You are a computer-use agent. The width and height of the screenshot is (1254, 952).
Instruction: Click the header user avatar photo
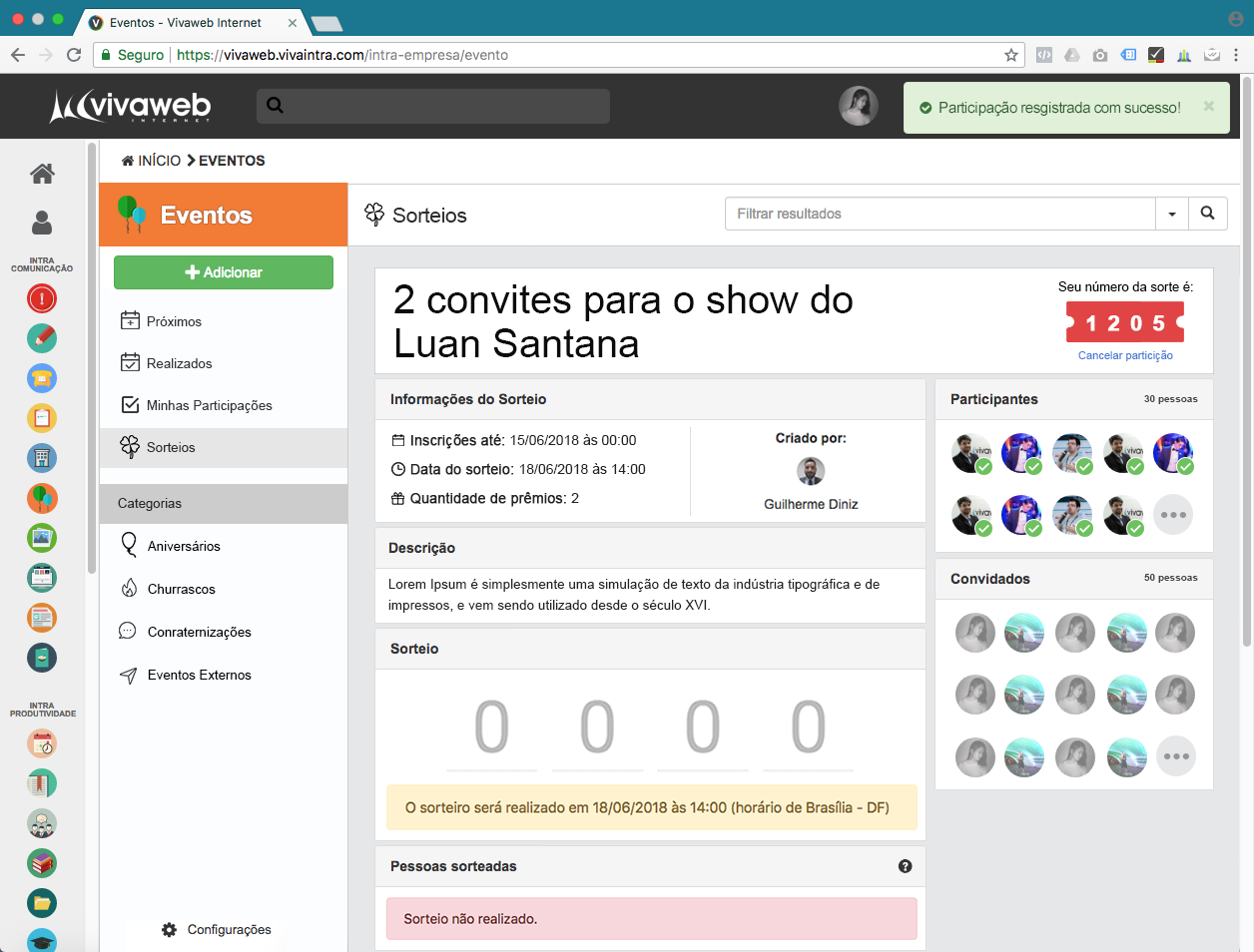(x=858, y=106)
